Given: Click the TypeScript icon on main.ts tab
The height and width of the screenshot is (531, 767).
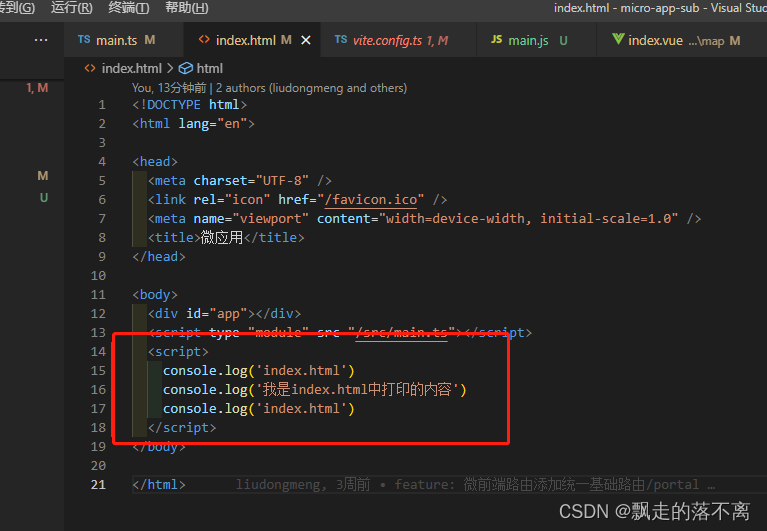Looking at the screenshot, I should point(84,40).
